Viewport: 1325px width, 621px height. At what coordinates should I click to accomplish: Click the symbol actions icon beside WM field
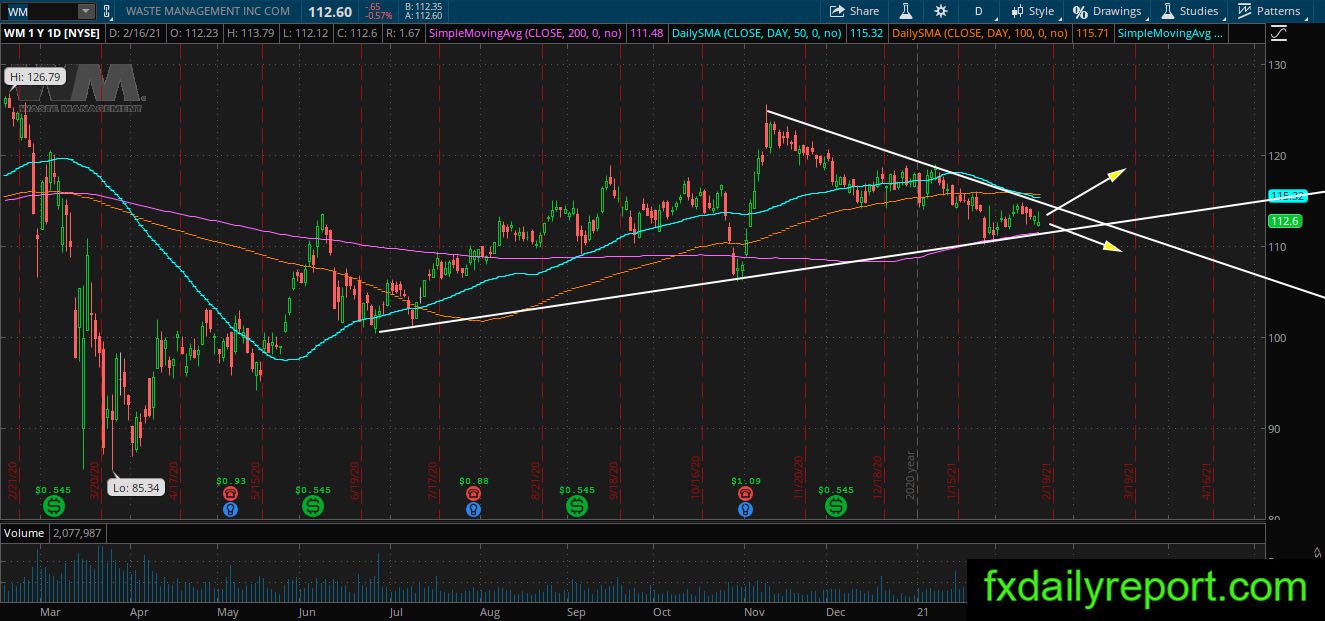tap(108, 11)
